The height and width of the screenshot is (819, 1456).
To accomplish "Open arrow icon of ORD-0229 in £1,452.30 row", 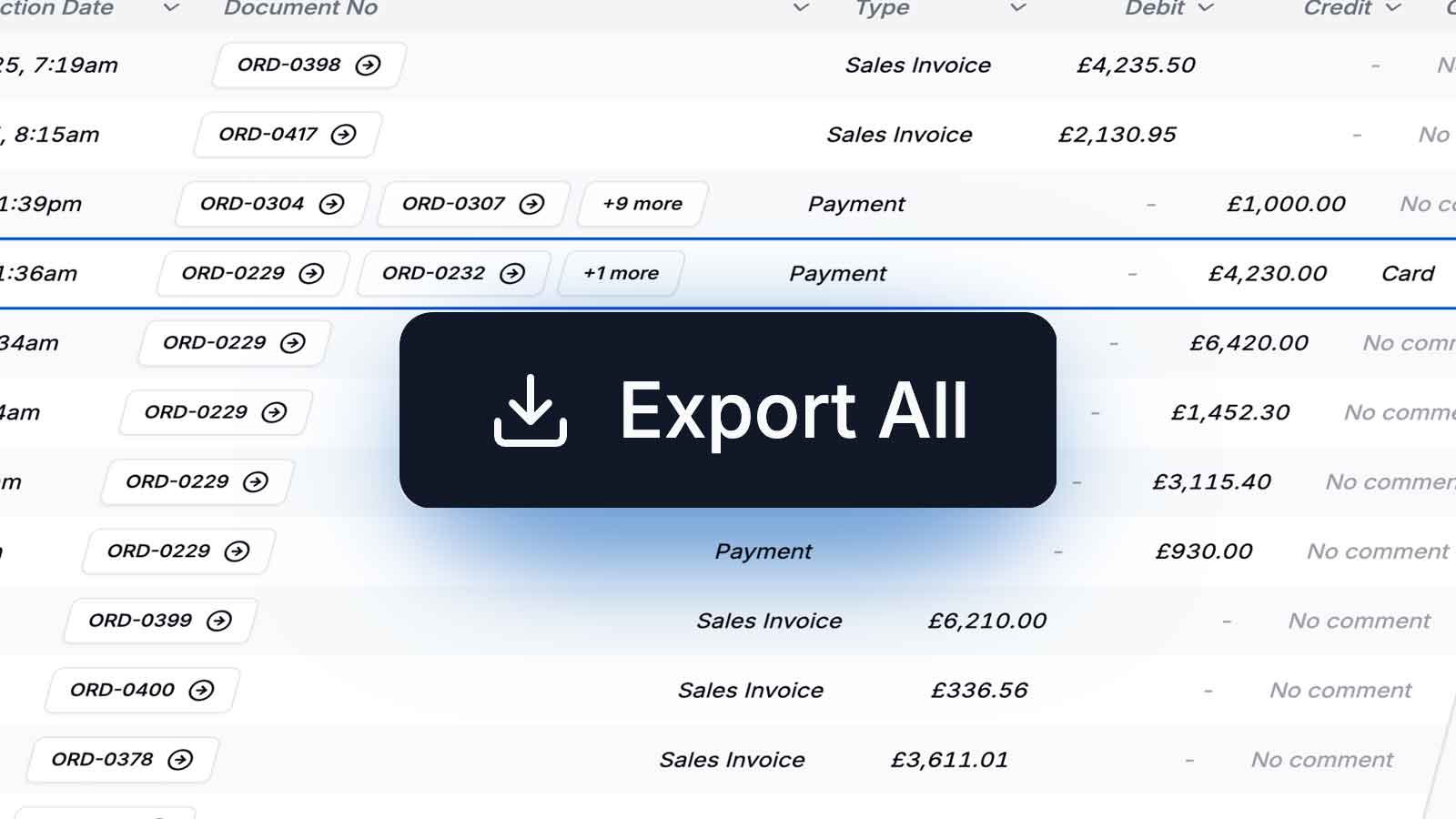I will click(x=274, y=412).
